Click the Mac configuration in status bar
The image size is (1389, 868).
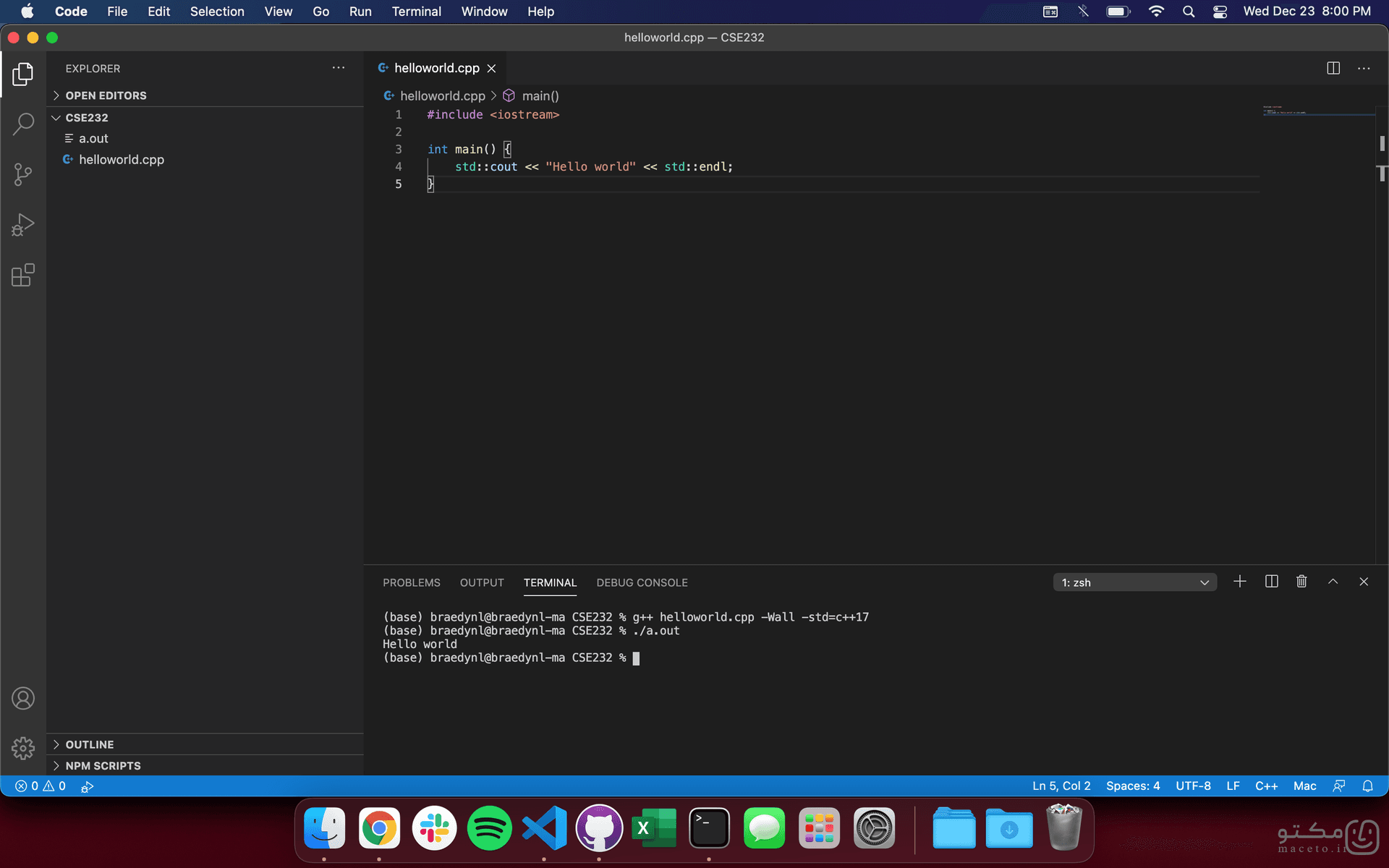1304,786
